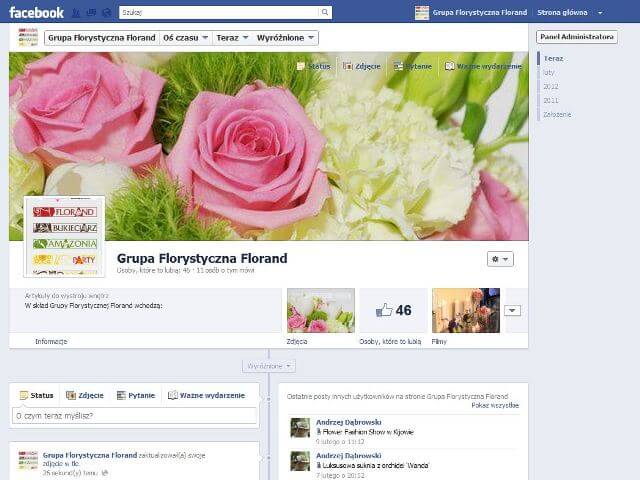Click the page avatar in the top bar

pos(422,13)
